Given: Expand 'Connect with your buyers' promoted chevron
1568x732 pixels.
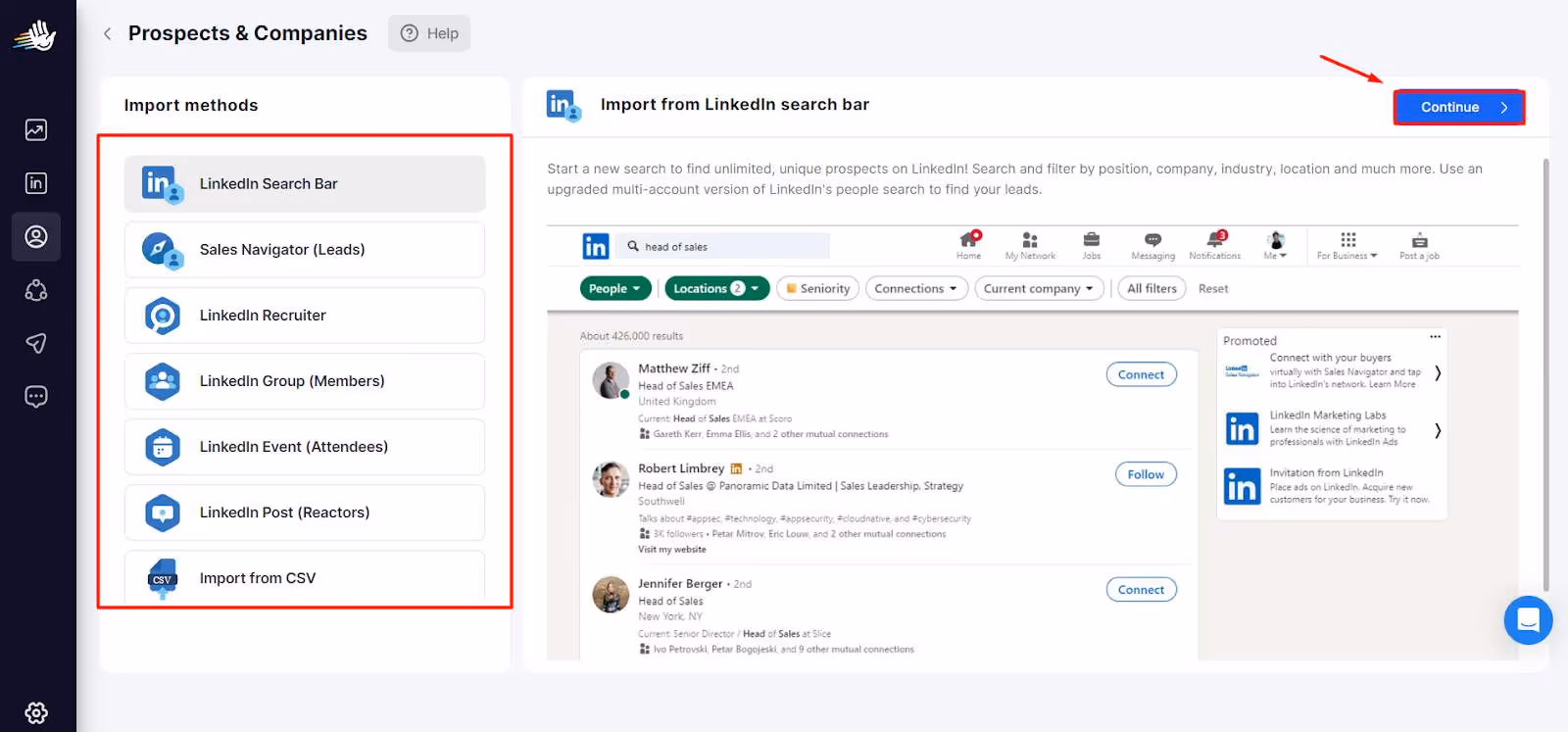Looking at the screenshot, I should click(1438, 372).
